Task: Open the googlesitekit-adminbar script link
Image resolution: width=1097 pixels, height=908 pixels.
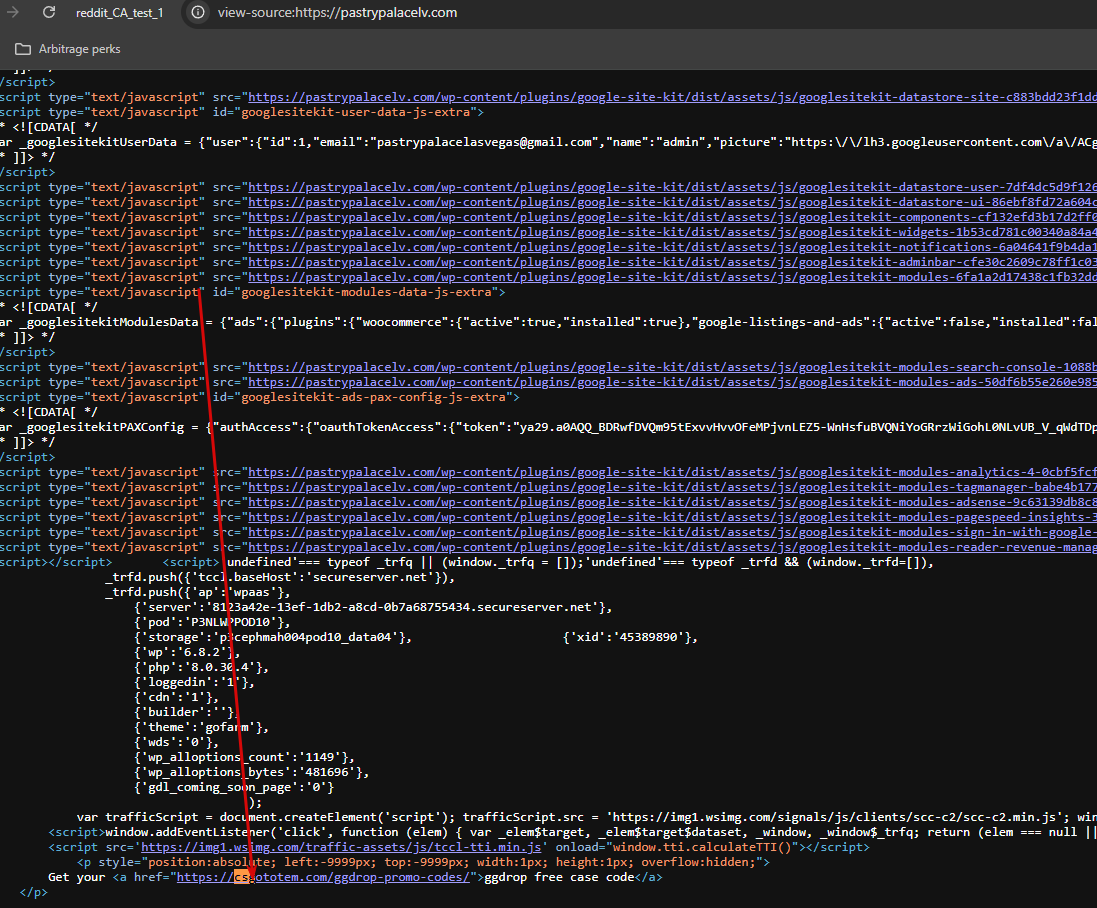Action: 672,262
